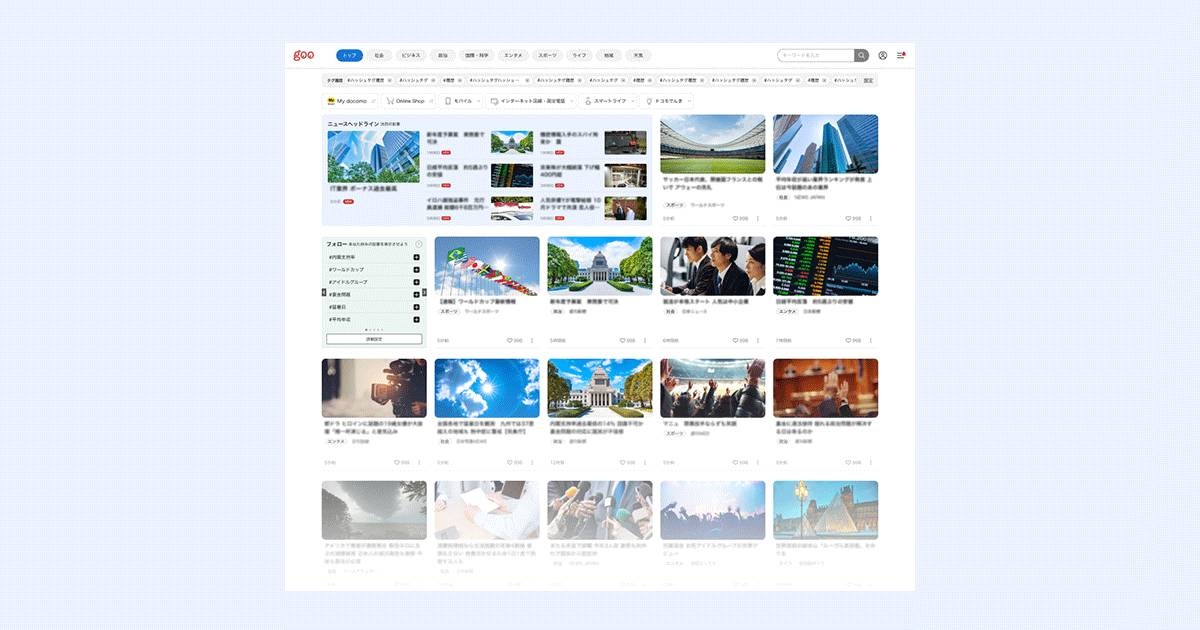Click the 設定 button in hashtag bar
The width and height of the screenshot is (1200, 630).
tap(868, 80)
